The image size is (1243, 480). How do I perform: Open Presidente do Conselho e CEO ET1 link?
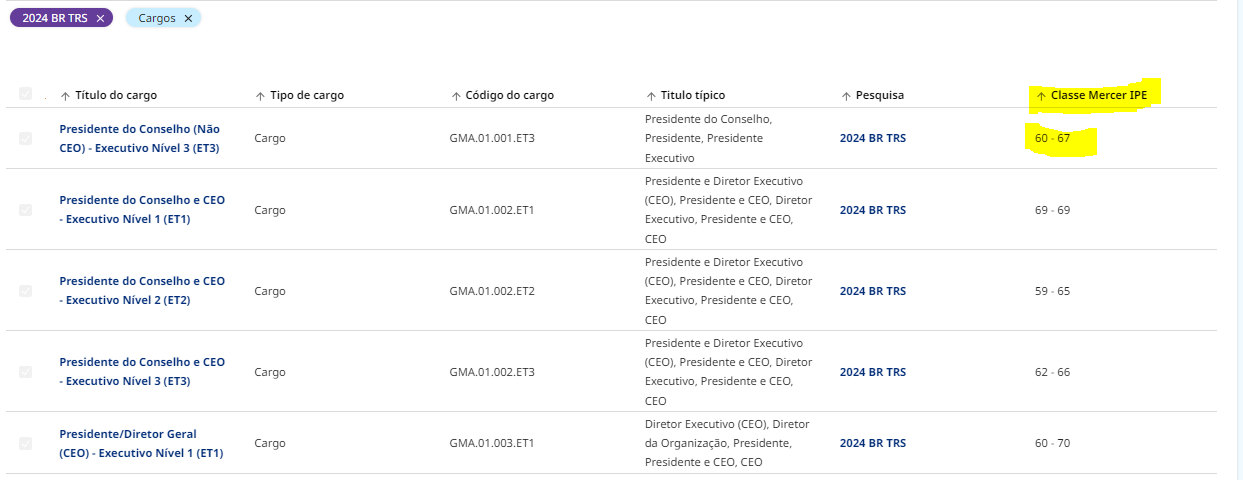(x=142, y=209)
